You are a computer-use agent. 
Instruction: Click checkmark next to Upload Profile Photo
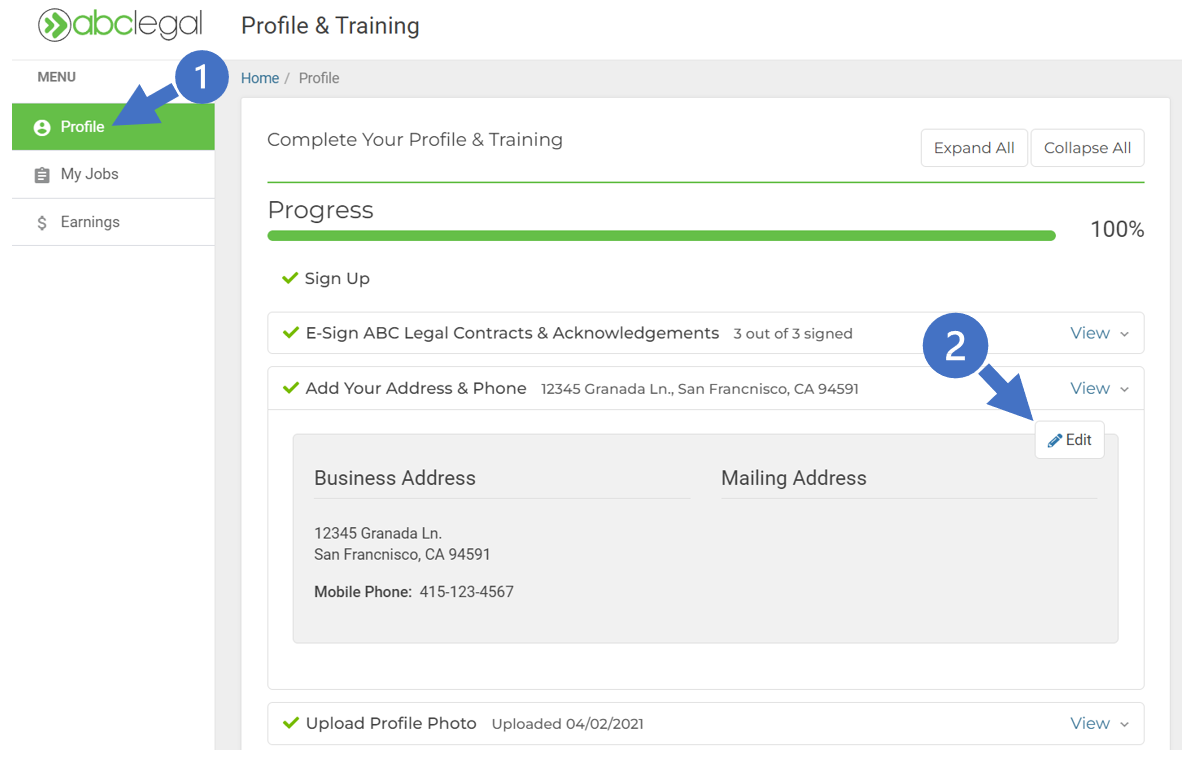291,723
